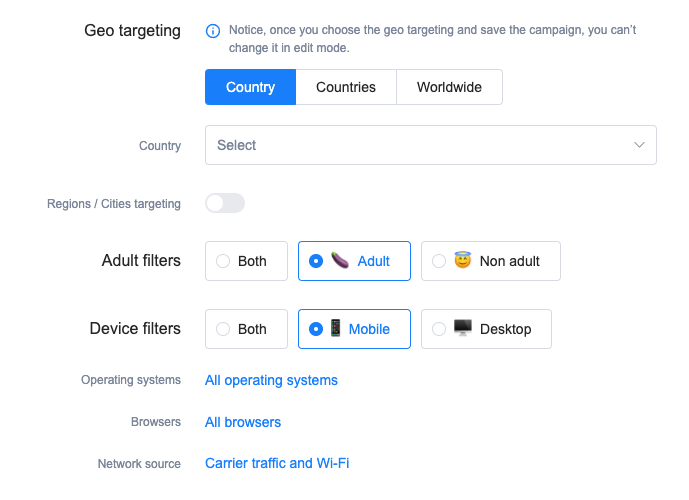This screenshot has width=689, height=500.
Task: Click the chevron arrow in Country dropdown
Action: (640, 145)
